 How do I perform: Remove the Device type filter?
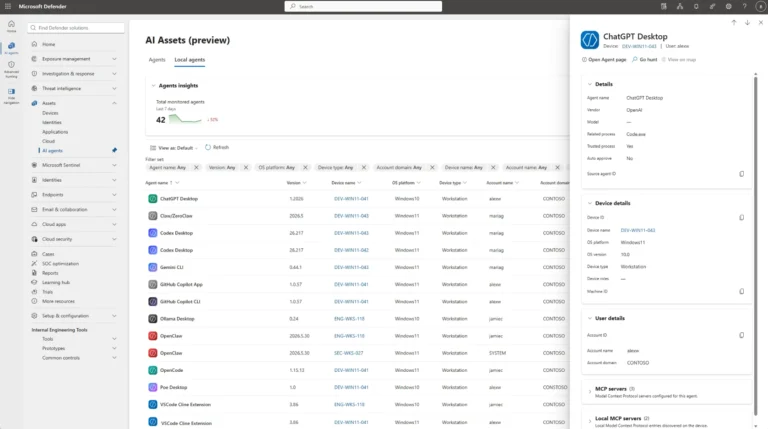tap(364, 167)
